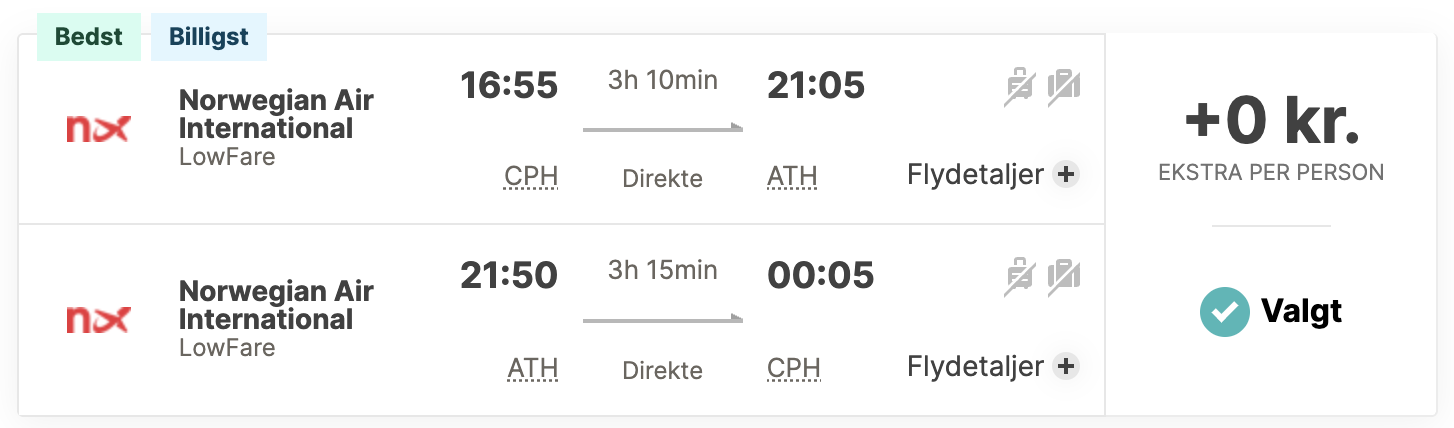Click ATH departure airport code, return
This screenshot has width=1454, height=428.
[x=532, y=369]
